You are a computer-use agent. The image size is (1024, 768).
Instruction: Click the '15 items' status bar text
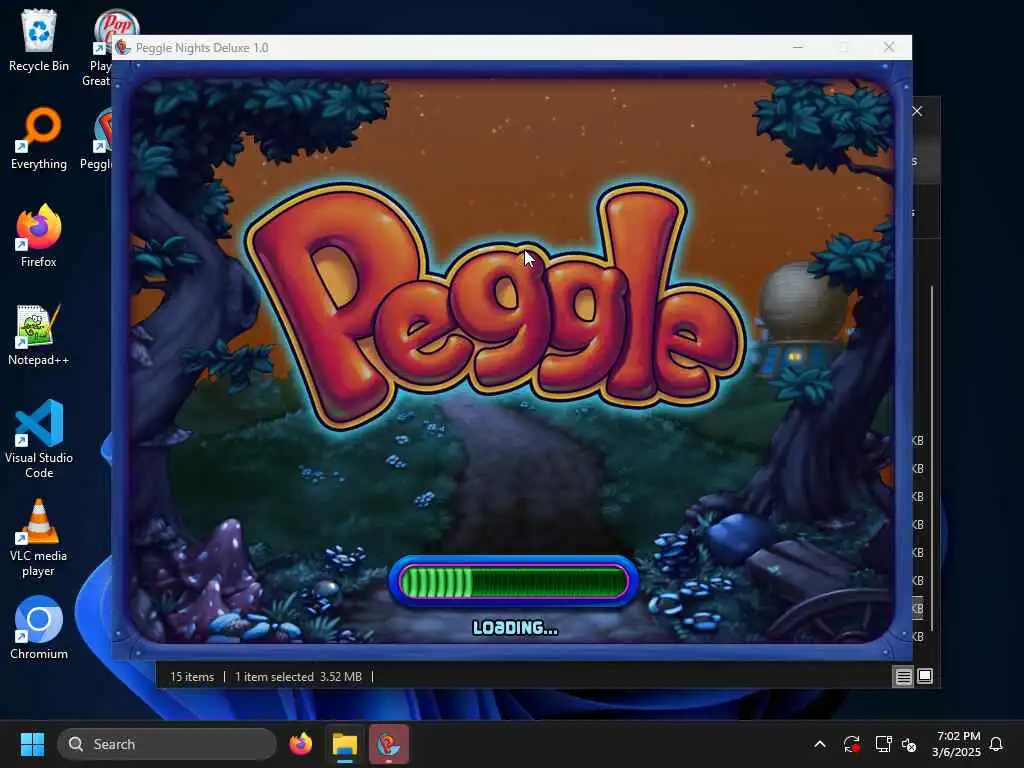click(192, 677)
